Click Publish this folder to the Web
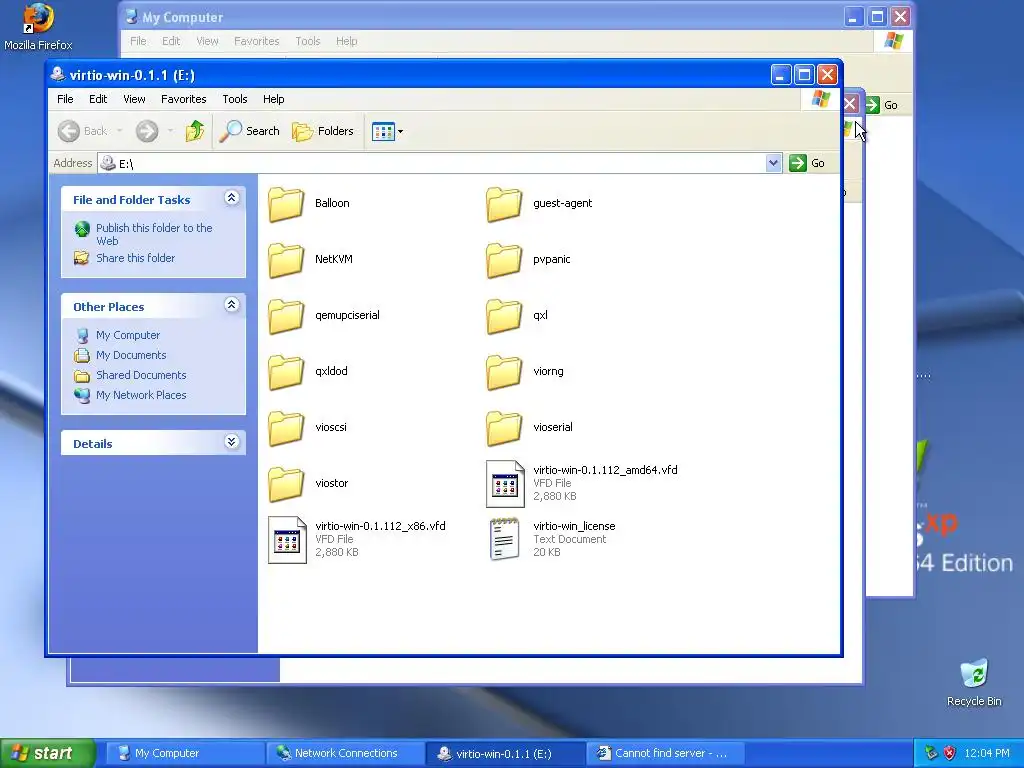This screenshot has height=768, width=1024. (154, 234)
